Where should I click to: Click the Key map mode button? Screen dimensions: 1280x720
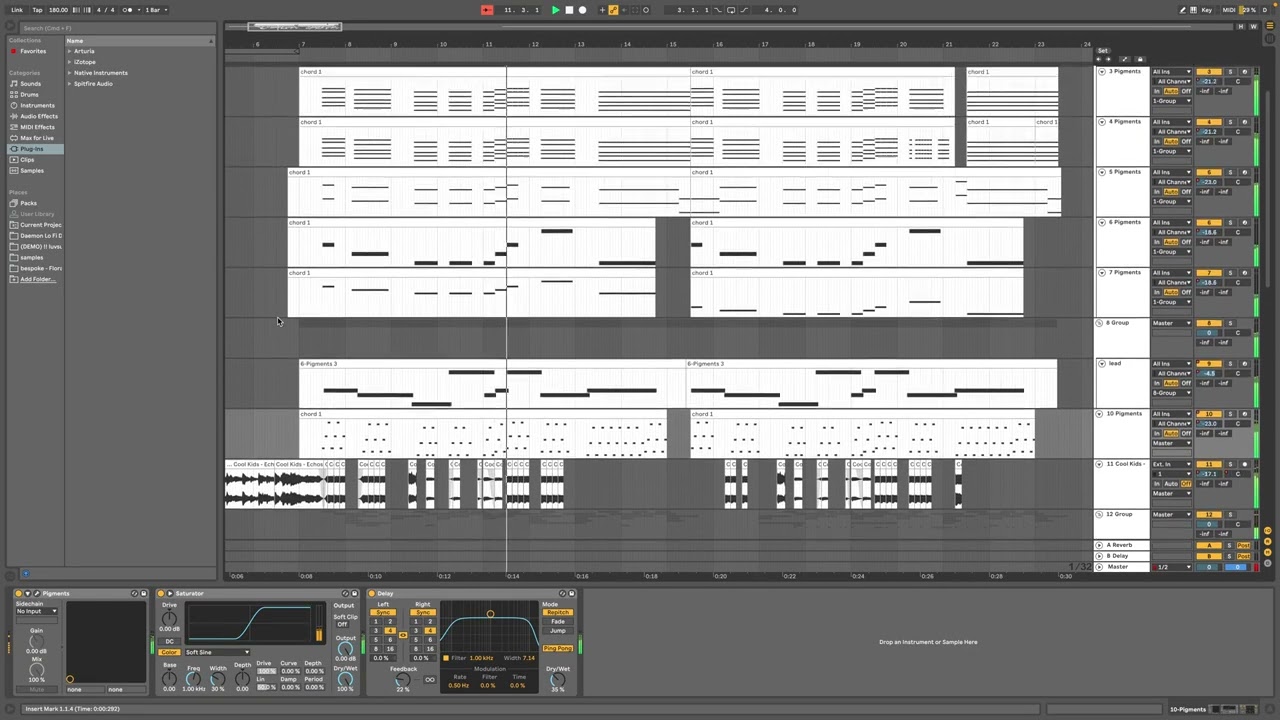point(1206,10)
